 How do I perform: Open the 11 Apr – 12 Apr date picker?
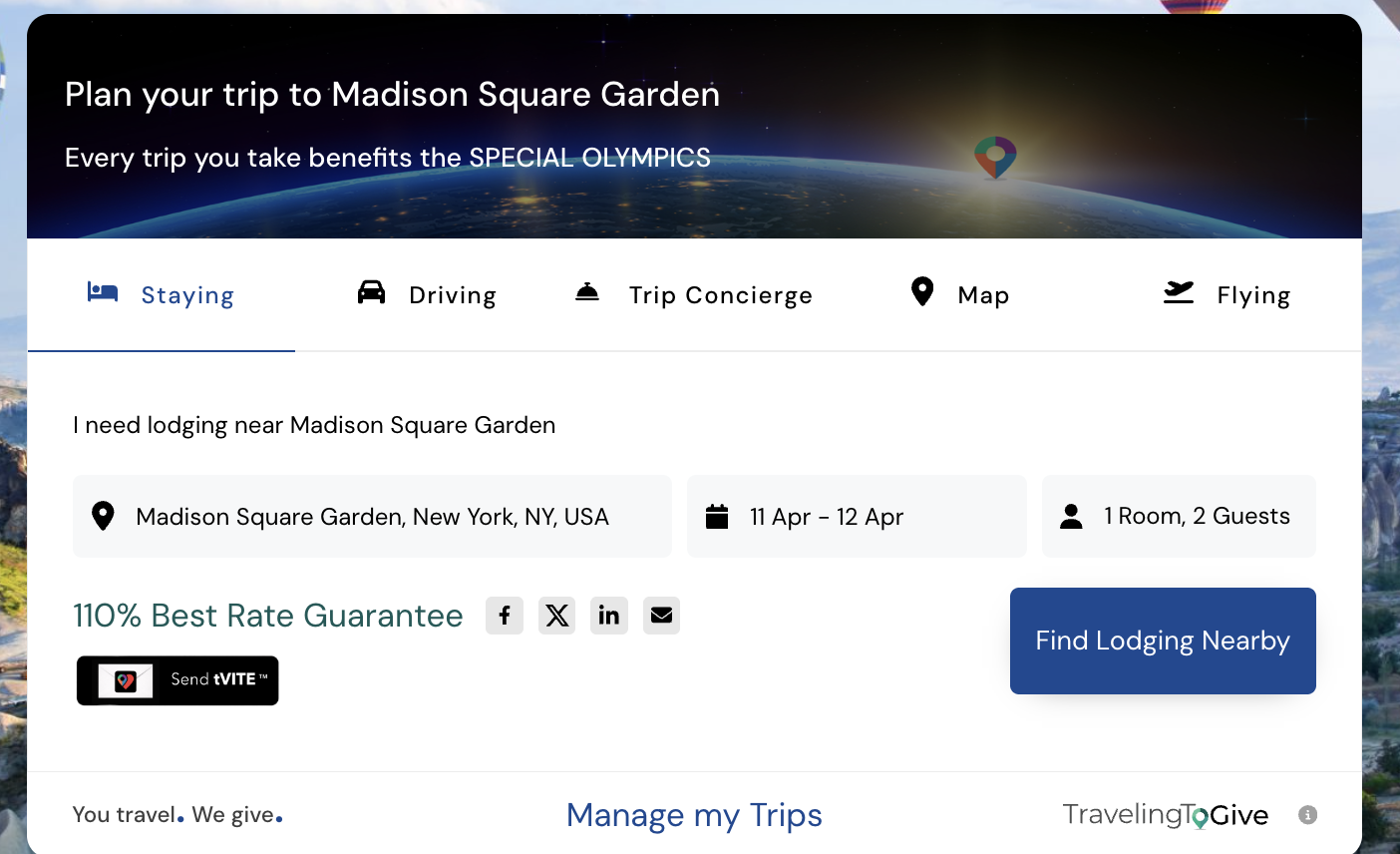tap(858, 516)
